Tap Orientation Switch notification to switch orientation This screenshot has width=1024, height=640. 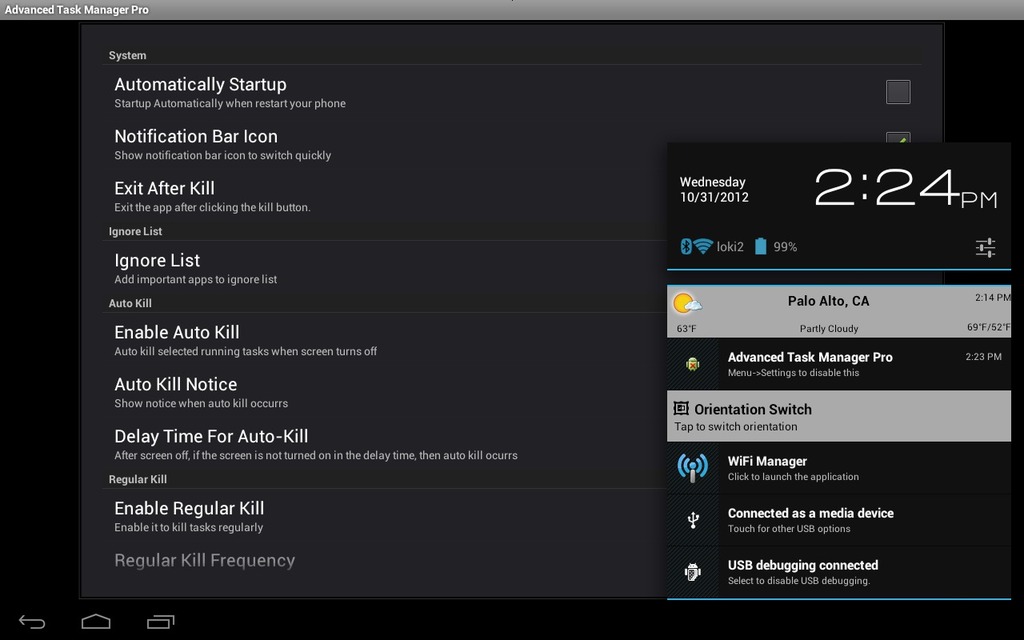pos(839,416)
